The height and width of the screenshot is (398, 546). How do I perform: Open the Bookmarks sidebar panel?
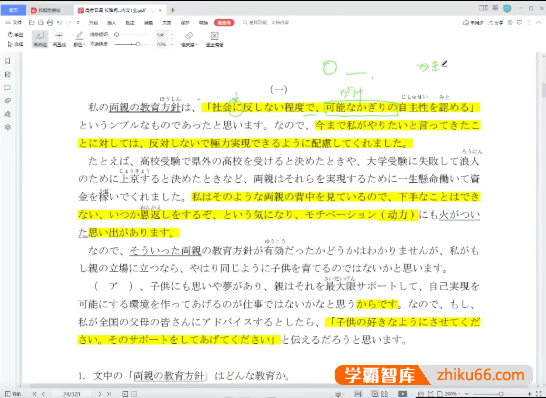tap(8, 61)
